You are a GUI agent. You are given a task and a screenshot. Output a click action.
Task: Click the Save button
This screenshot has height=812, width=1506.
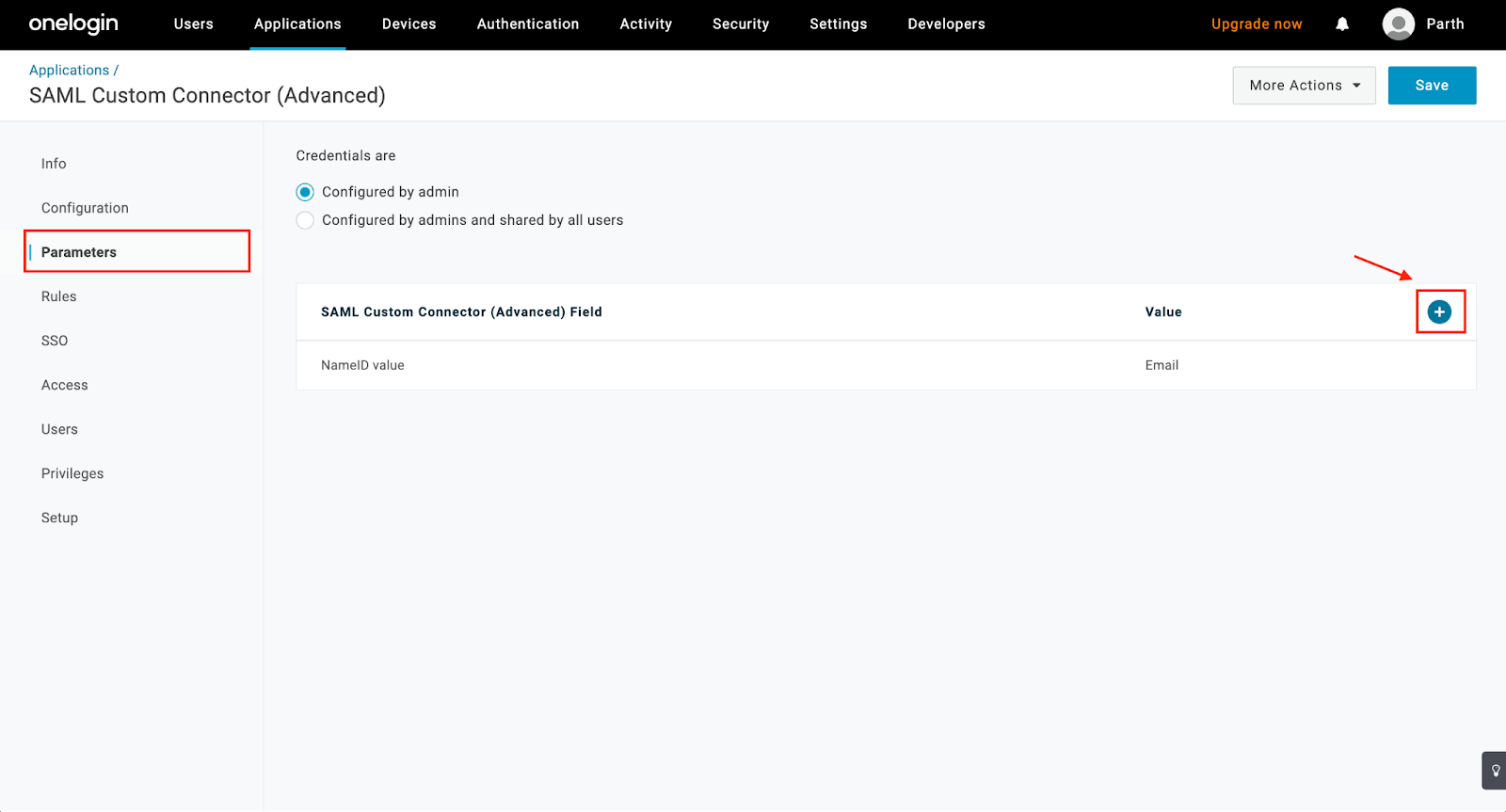(x=1432, y=86)
